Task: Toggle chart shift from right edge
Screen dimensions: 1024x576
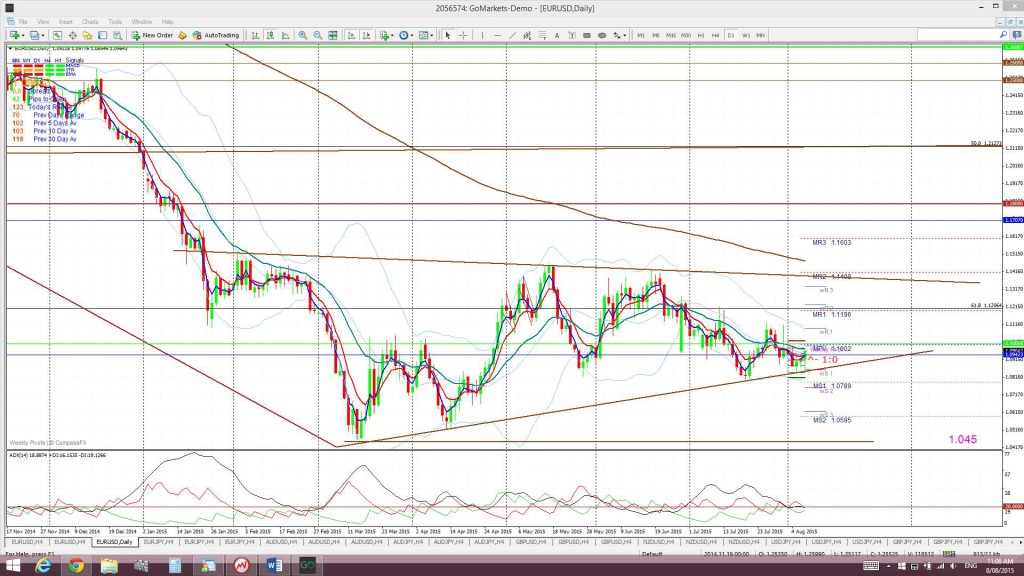Action: 366,35
